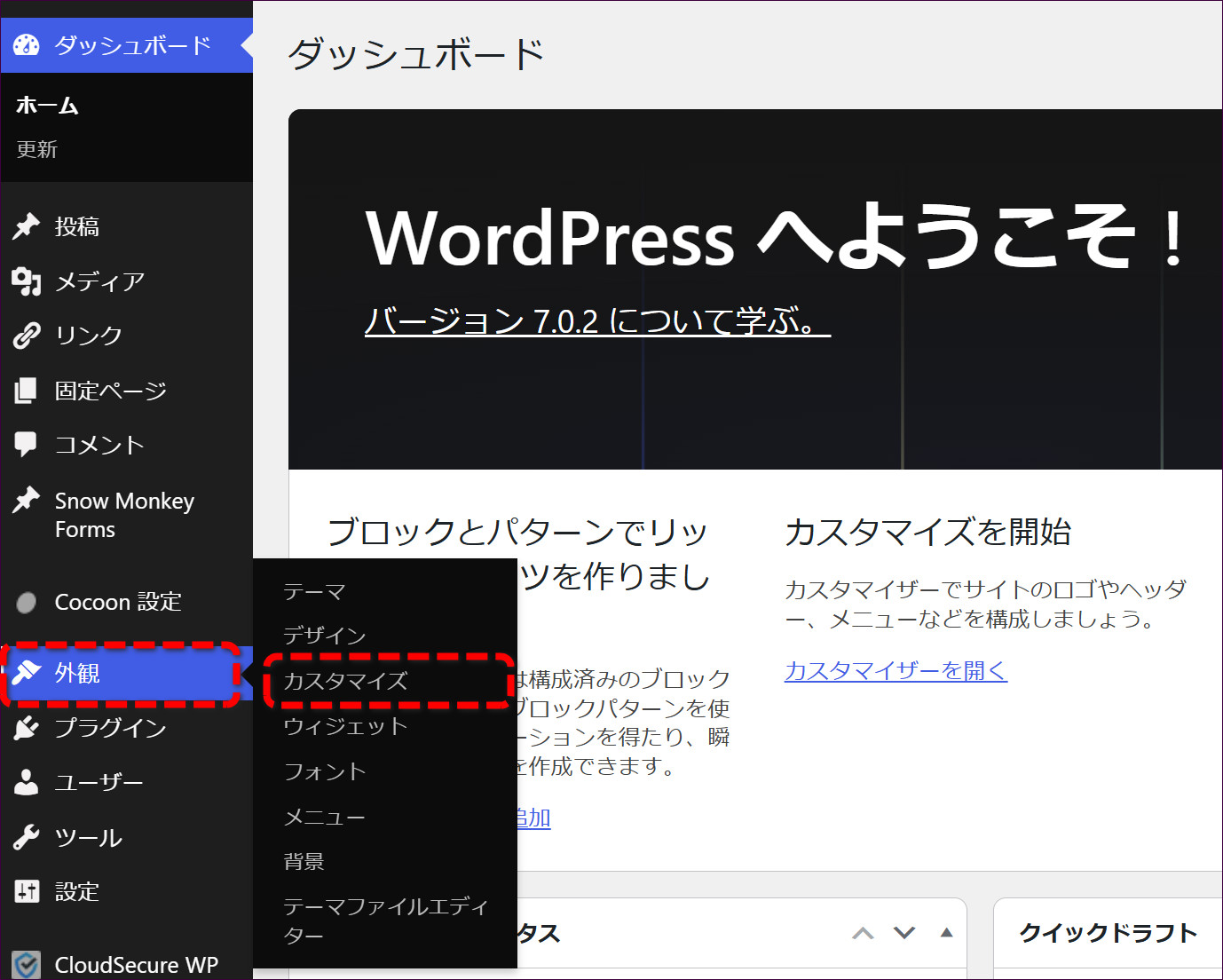Click the chain link icon beside リンク
This screenshot has width=1223, height=980.
27,336
